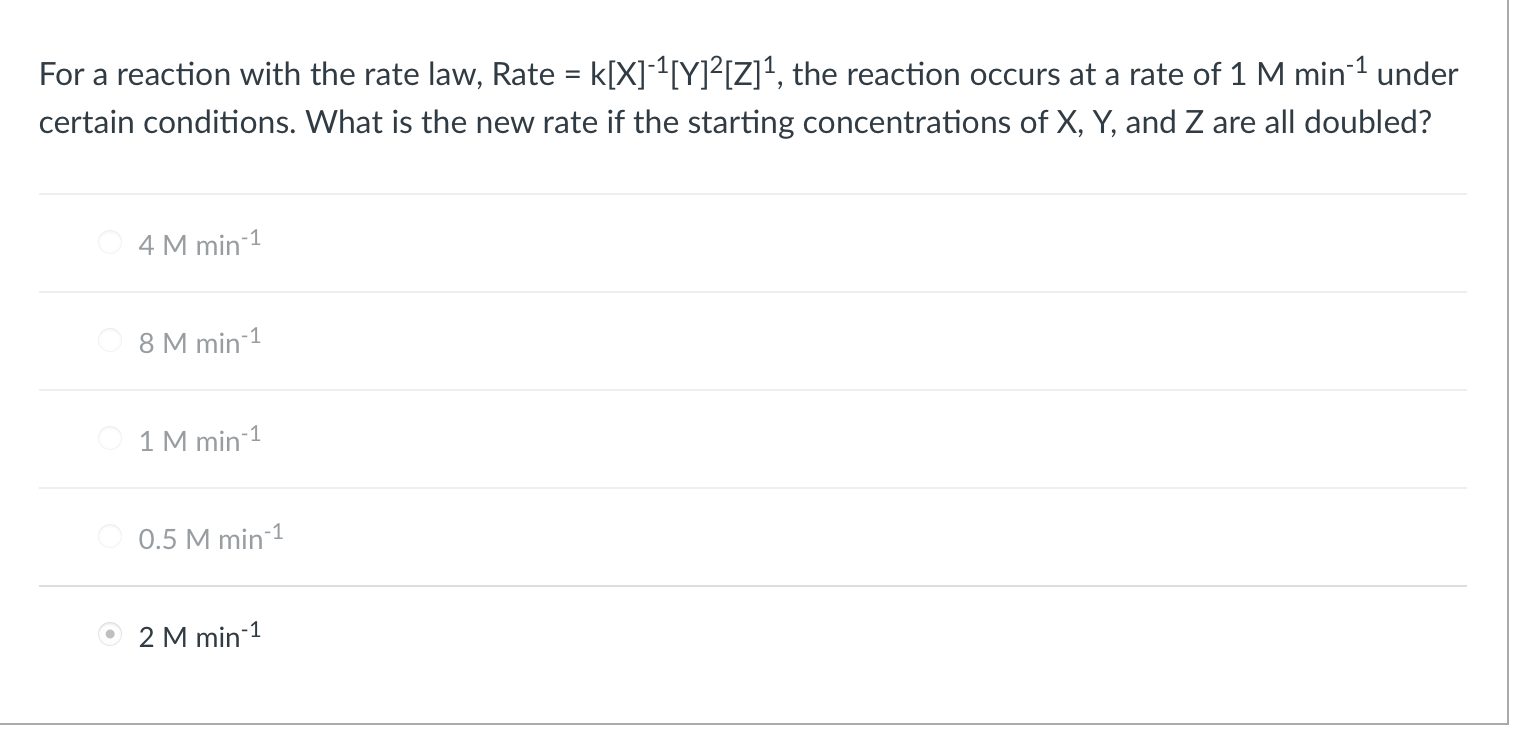The image size is (1522, 746).
Task: Click the 4 M min⁻¹ answer text label
Action: point(198,242)
